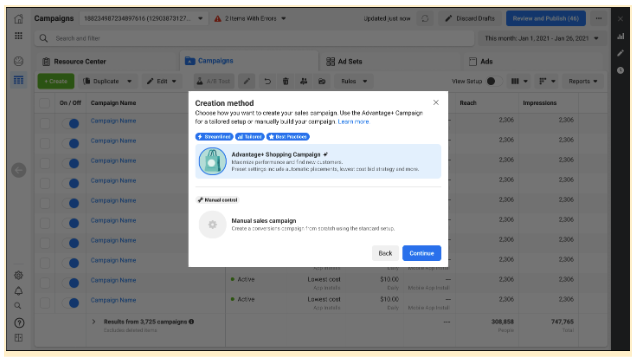The width and height of the screenshot is (636, 363).
Task: Click the people audience icon in toolbar
Action: pos(303,81)
